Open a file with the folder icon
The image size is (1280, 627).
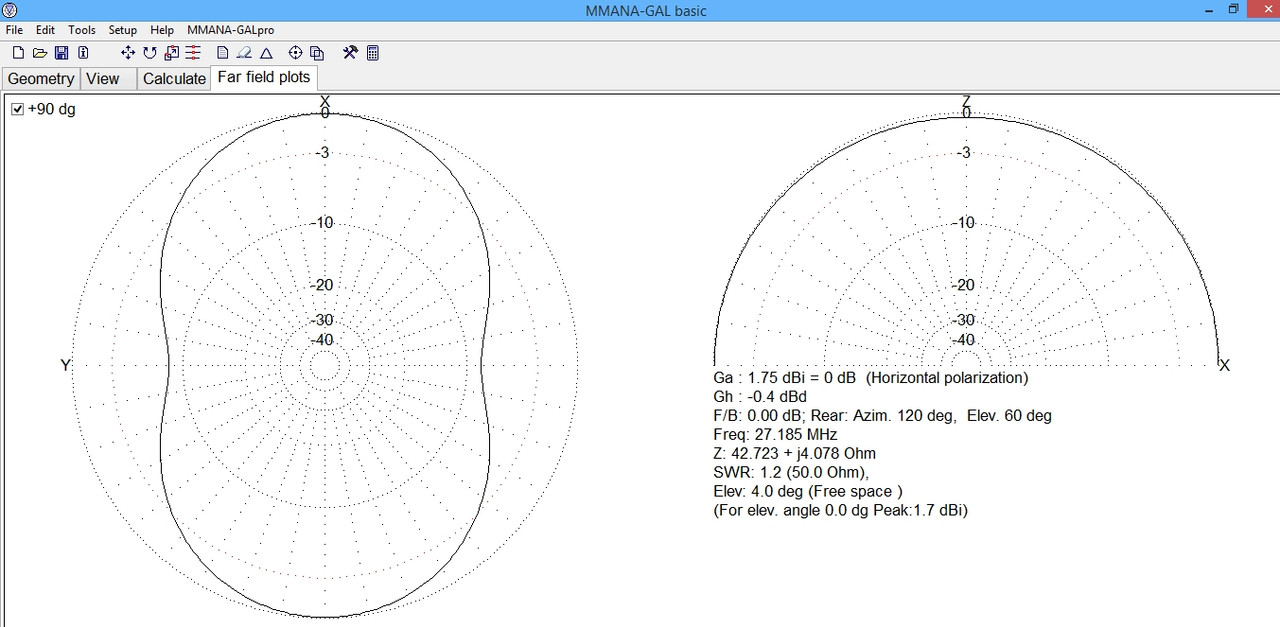(40, 53)
